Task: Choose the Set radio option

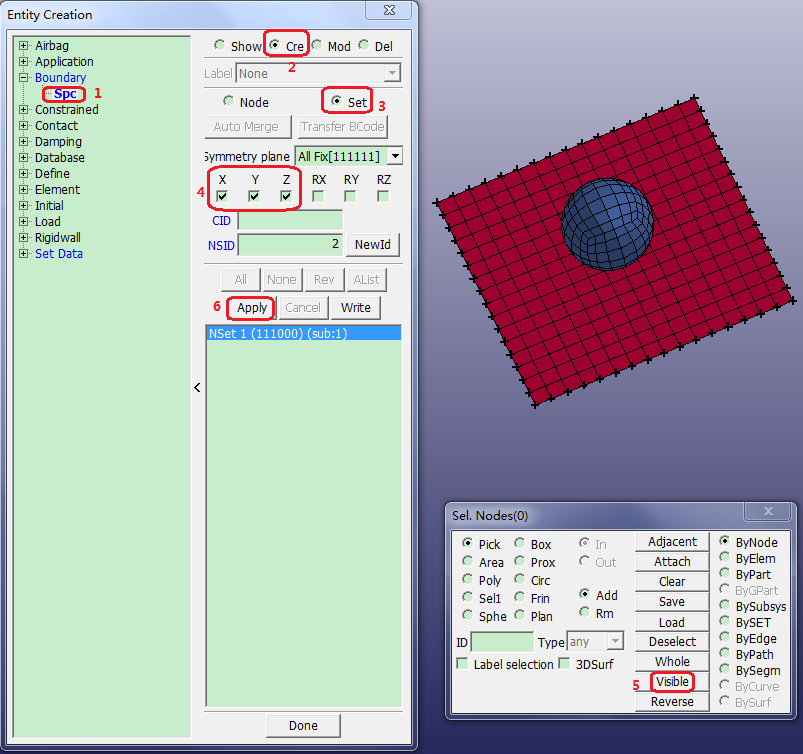Action: tap(336, 102)
